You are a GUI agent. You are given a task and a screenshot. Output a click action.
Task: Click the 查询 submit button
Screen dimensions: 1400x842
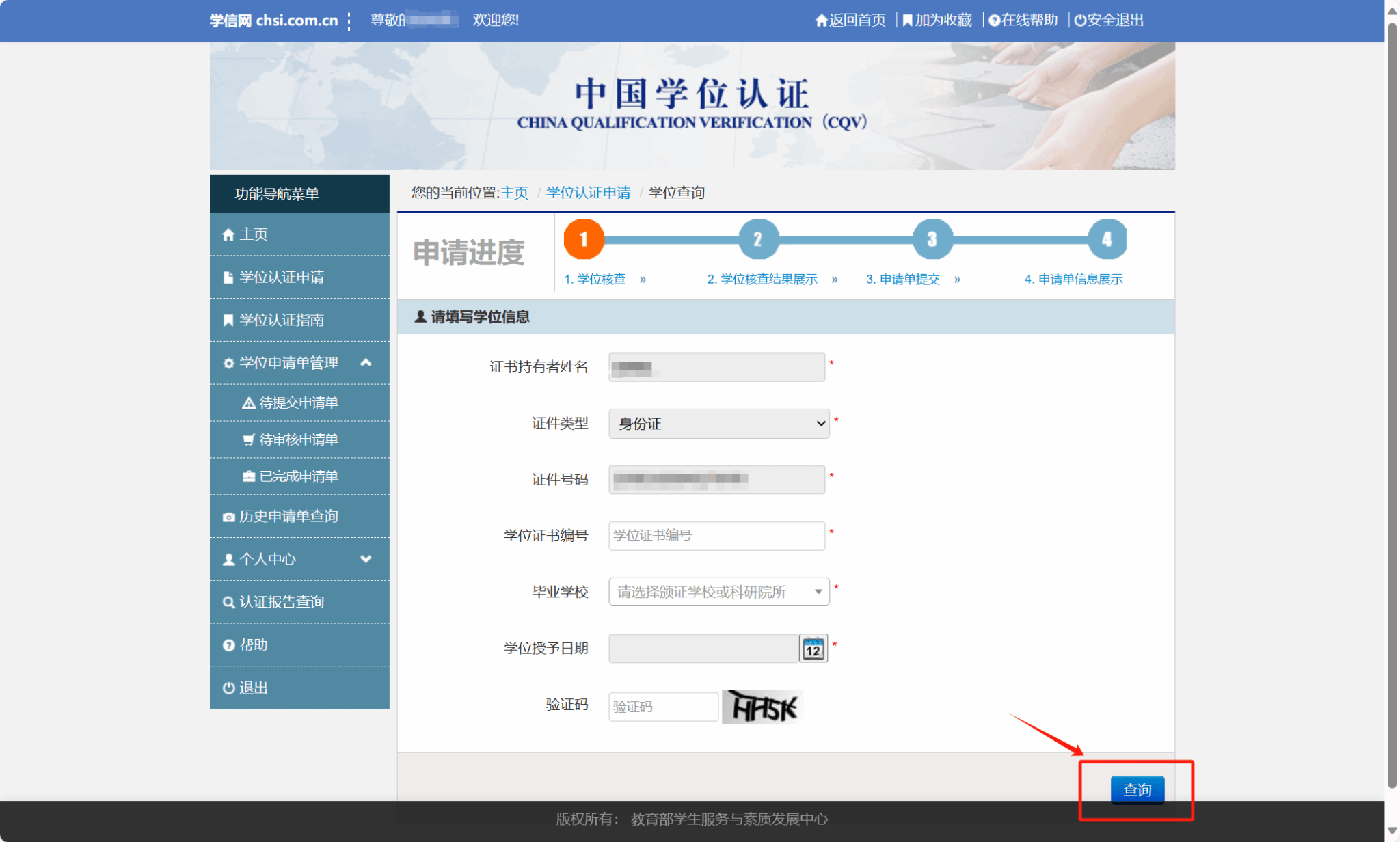pyautogui.click(x=1137, y=789)
